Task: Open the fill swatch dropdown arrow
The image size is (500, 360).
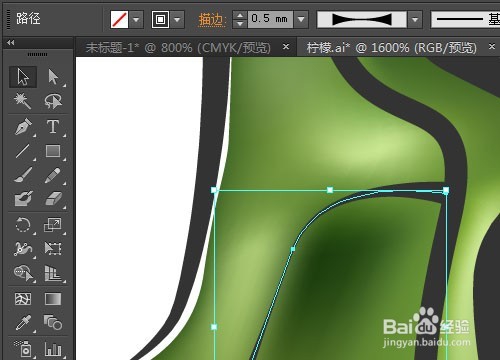Action: 136,19
